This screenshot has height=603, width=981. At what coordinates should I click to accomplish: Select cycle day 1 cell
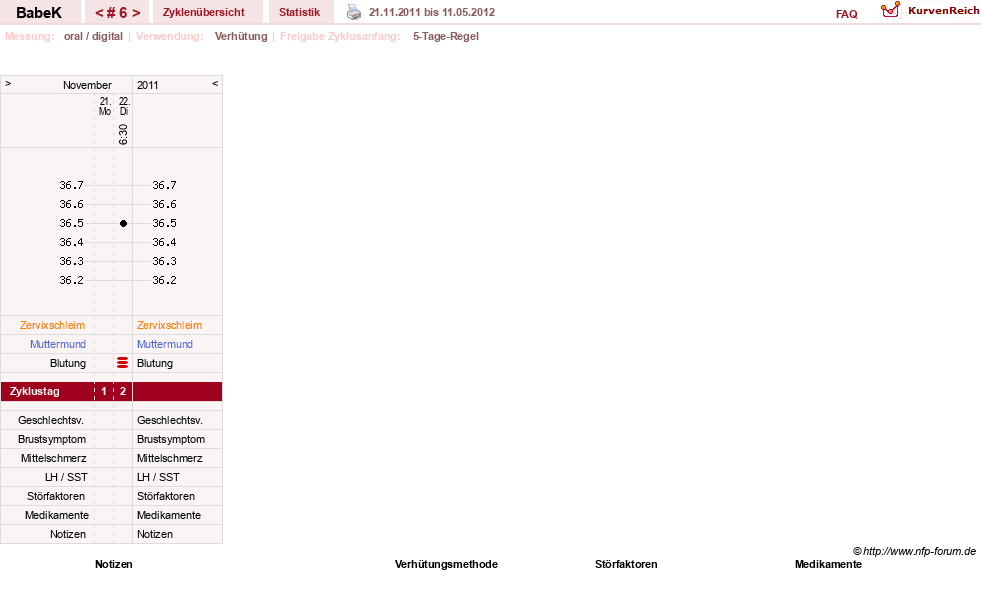(x=104, y=392)
